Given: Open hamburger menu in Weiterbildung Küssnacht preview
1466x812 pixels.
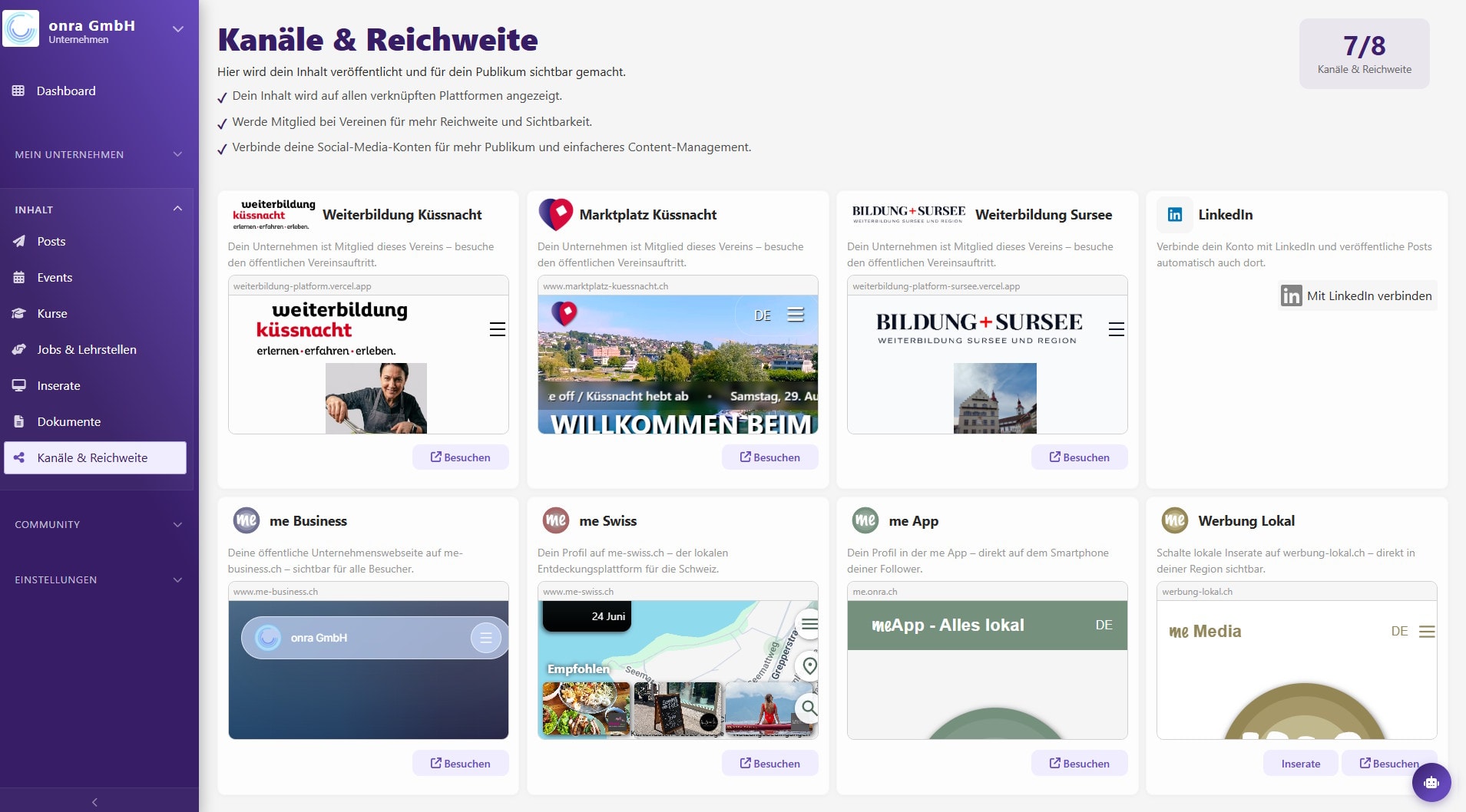Looking at the screenshot, I should 498,329.
